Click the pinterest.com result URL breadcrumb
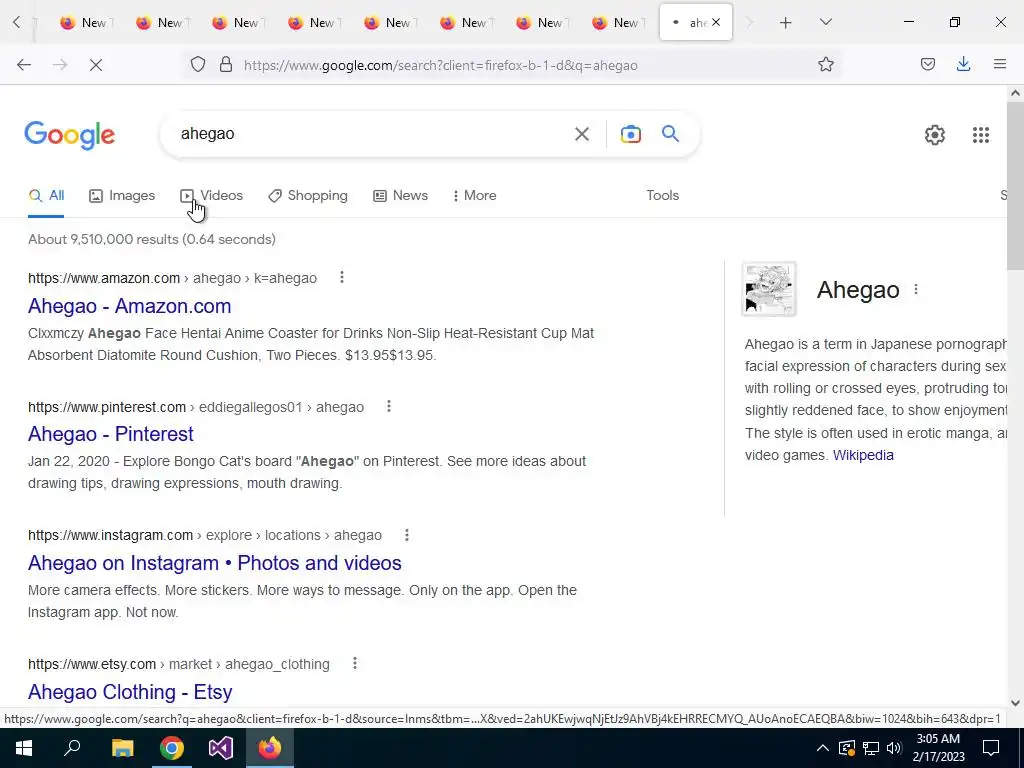Viewport: 1024px width, 768px height. tap(196, 407)
